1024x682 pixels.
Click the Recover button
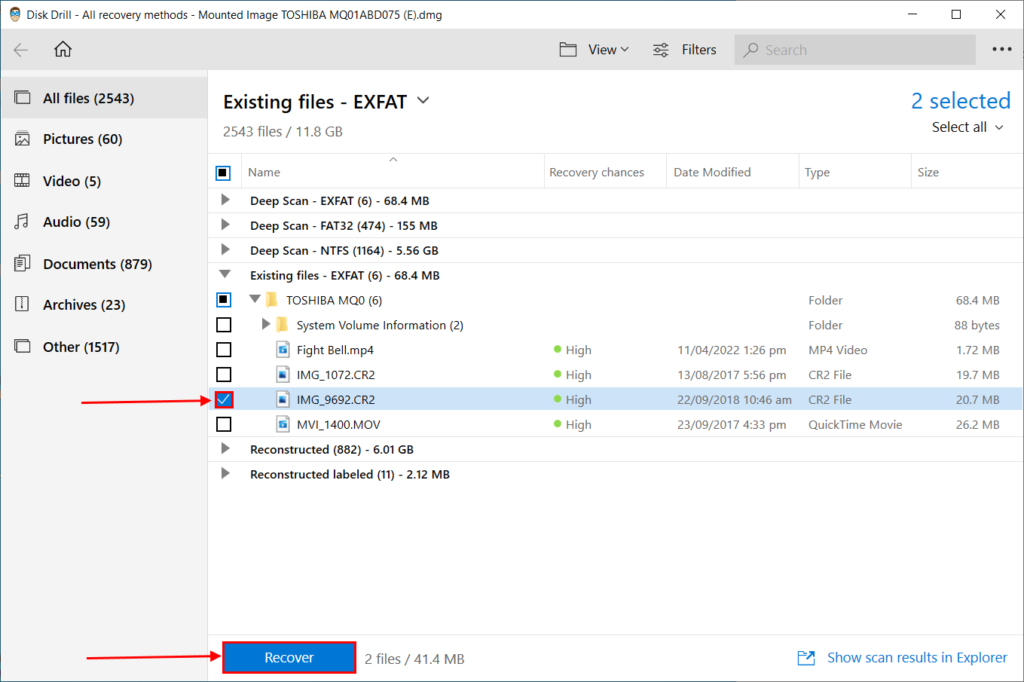click(288, 657)
